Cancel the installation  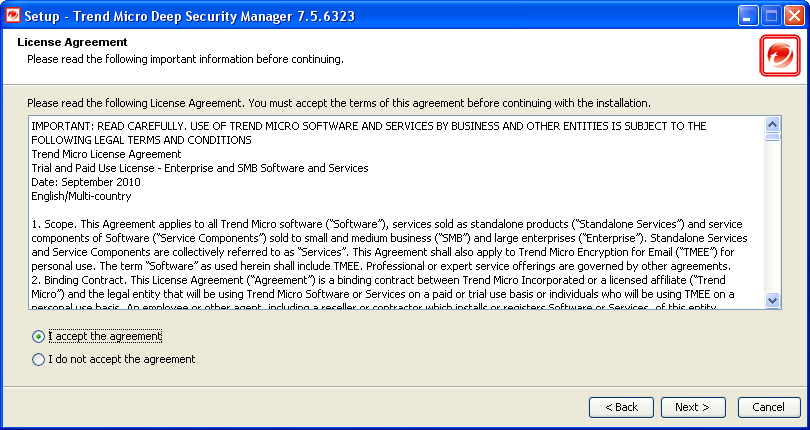[x=769, y=407]
